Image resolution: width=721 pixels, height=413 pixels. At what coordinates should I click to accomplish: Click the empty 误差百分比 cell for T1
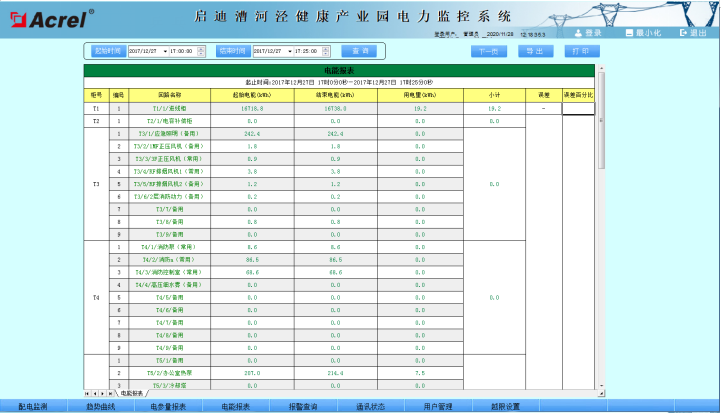click(x=578, y=108)
